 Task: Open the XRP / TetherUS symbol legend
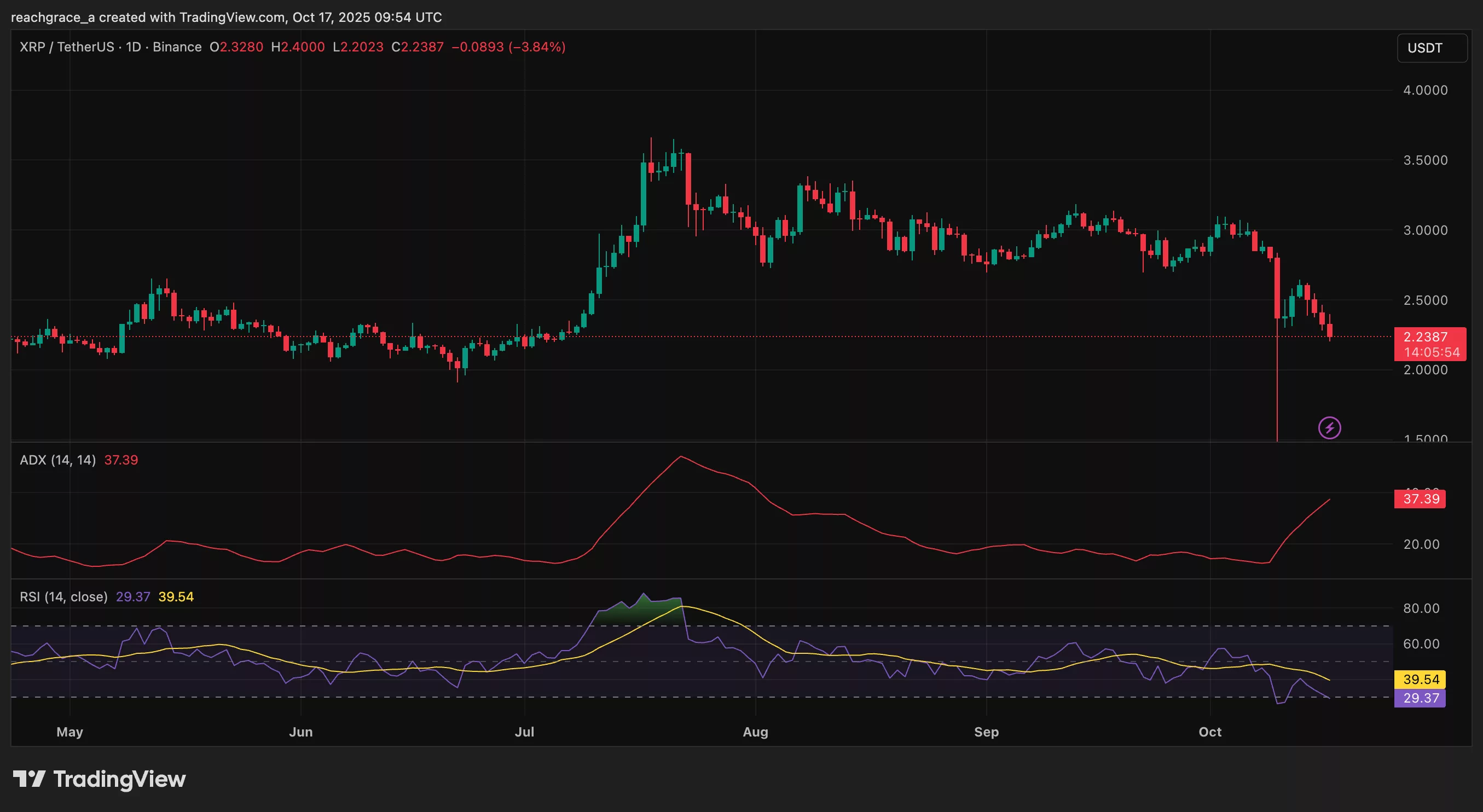click(66, 47)
